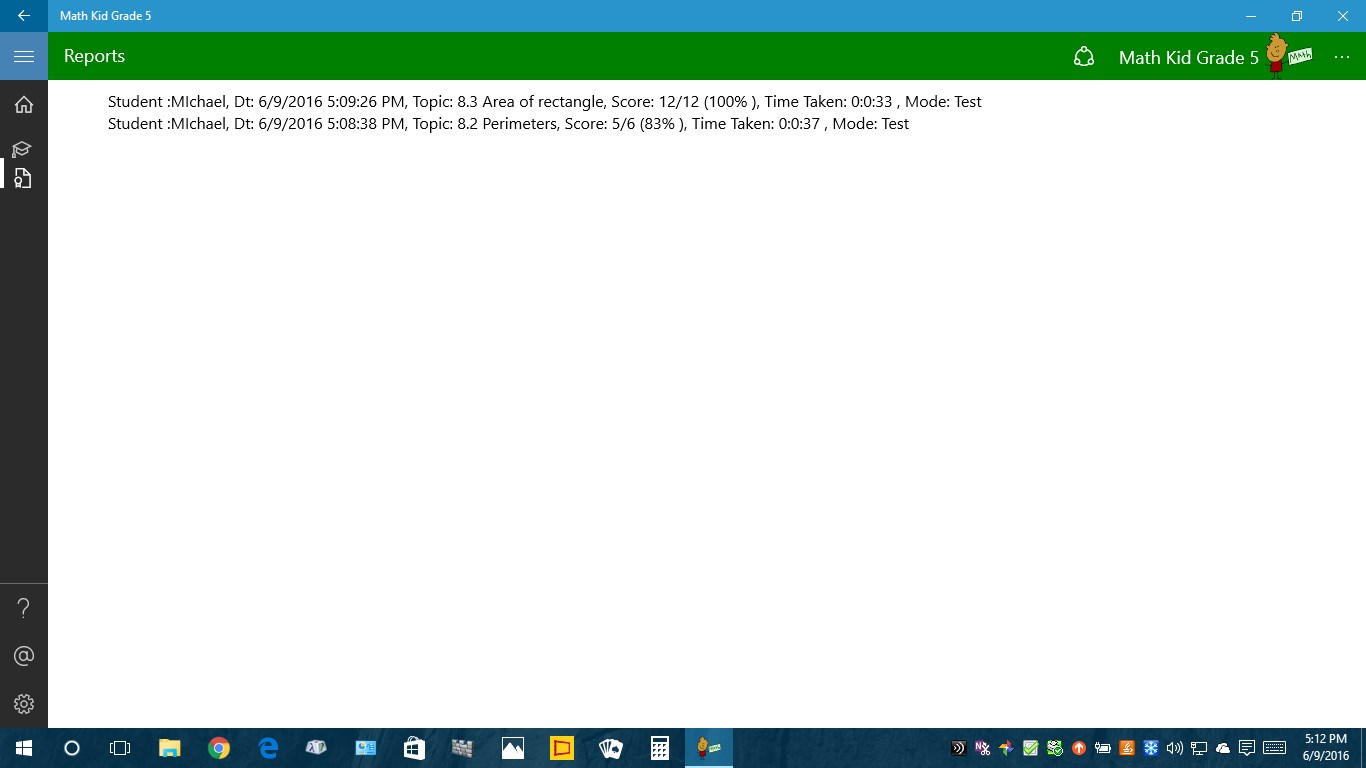Click the network tray icon
The width and height of the screenshot is (1366, 768).
click(x=1199, y=748)
